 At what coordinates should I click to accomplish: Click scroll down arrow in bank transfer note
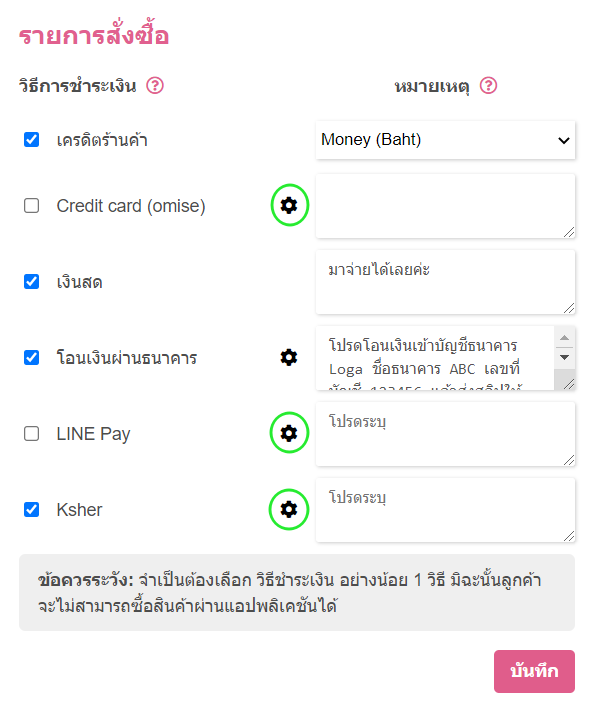click(x=564, y=357)
